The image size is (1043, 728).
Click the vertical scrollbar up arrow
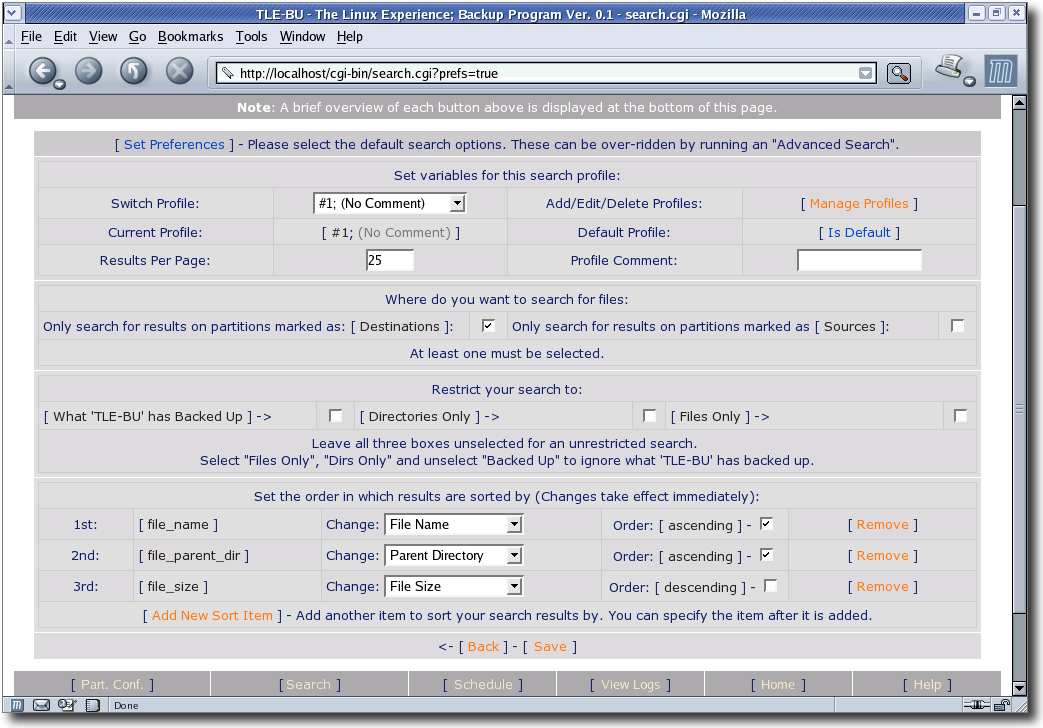pos(1019,102)
